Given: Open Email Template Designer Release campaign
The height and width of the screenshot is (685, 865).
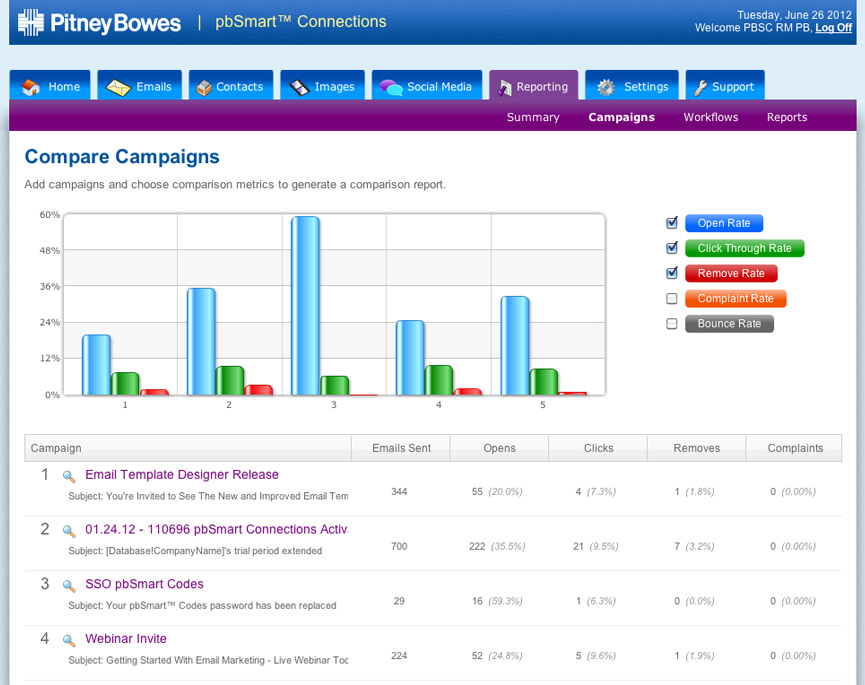Looking at the screenshot, I should click(182, 474).
